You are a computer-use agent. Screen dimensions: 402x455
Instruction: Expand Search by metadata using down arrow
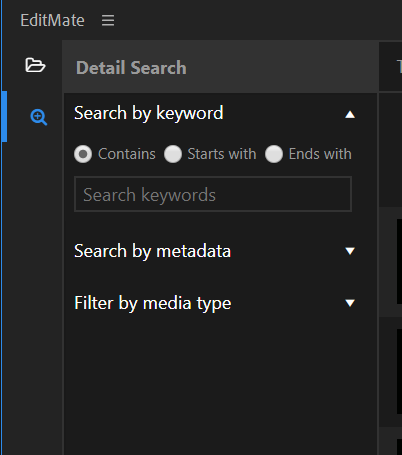coord(350,251)
